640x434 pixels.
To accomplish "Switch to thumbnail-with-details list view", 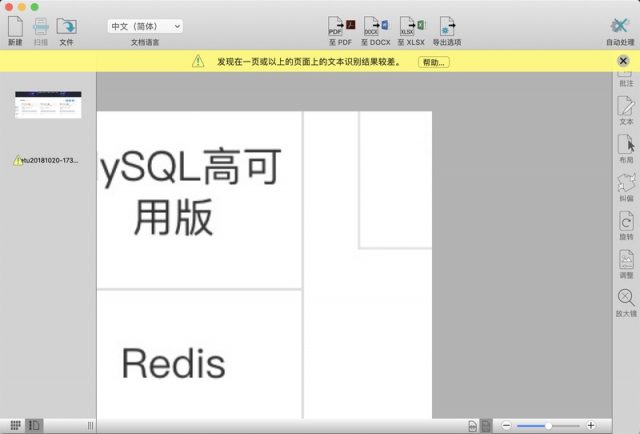I will point(34,425).
